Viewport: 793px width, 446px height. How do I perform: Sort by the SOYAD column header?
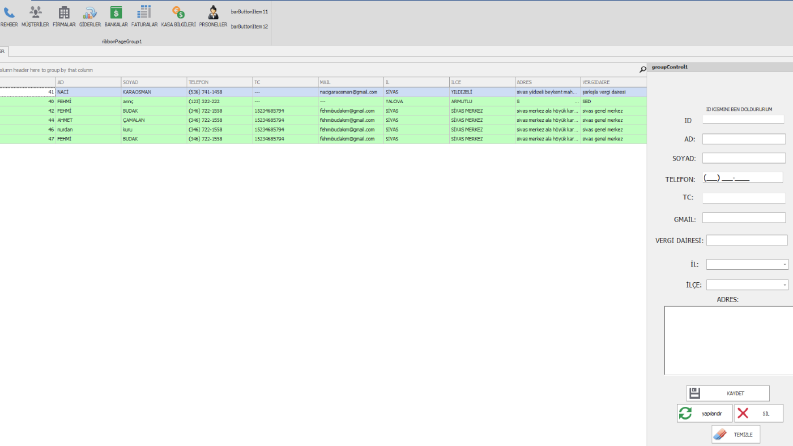click(154, 82)
